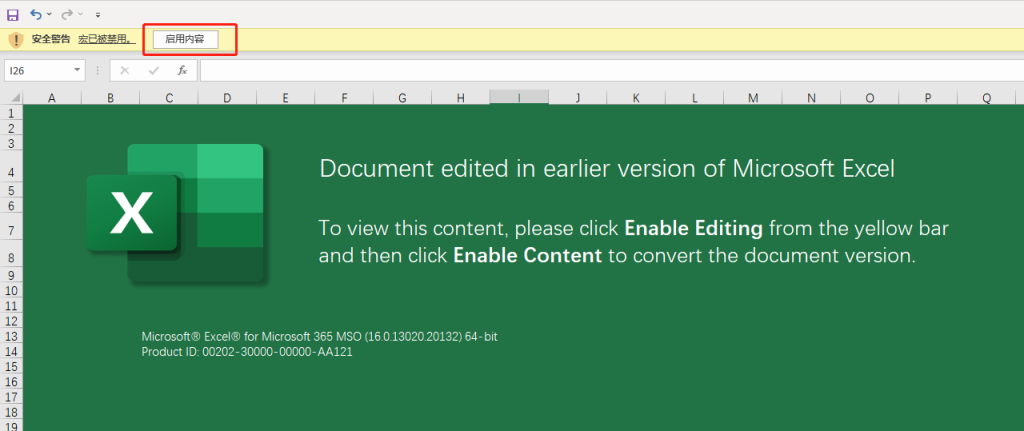
Task: Select row 10 header
Action: [x=12, y=291]
